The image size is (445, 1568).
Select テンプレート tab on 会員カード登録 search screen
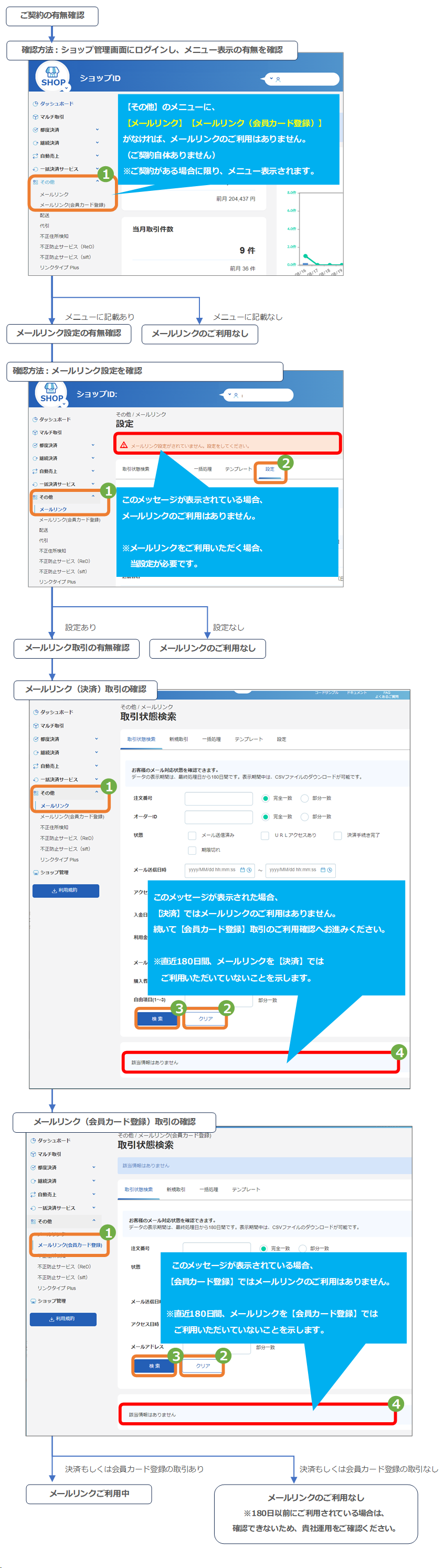click(x=246, y=1189)
